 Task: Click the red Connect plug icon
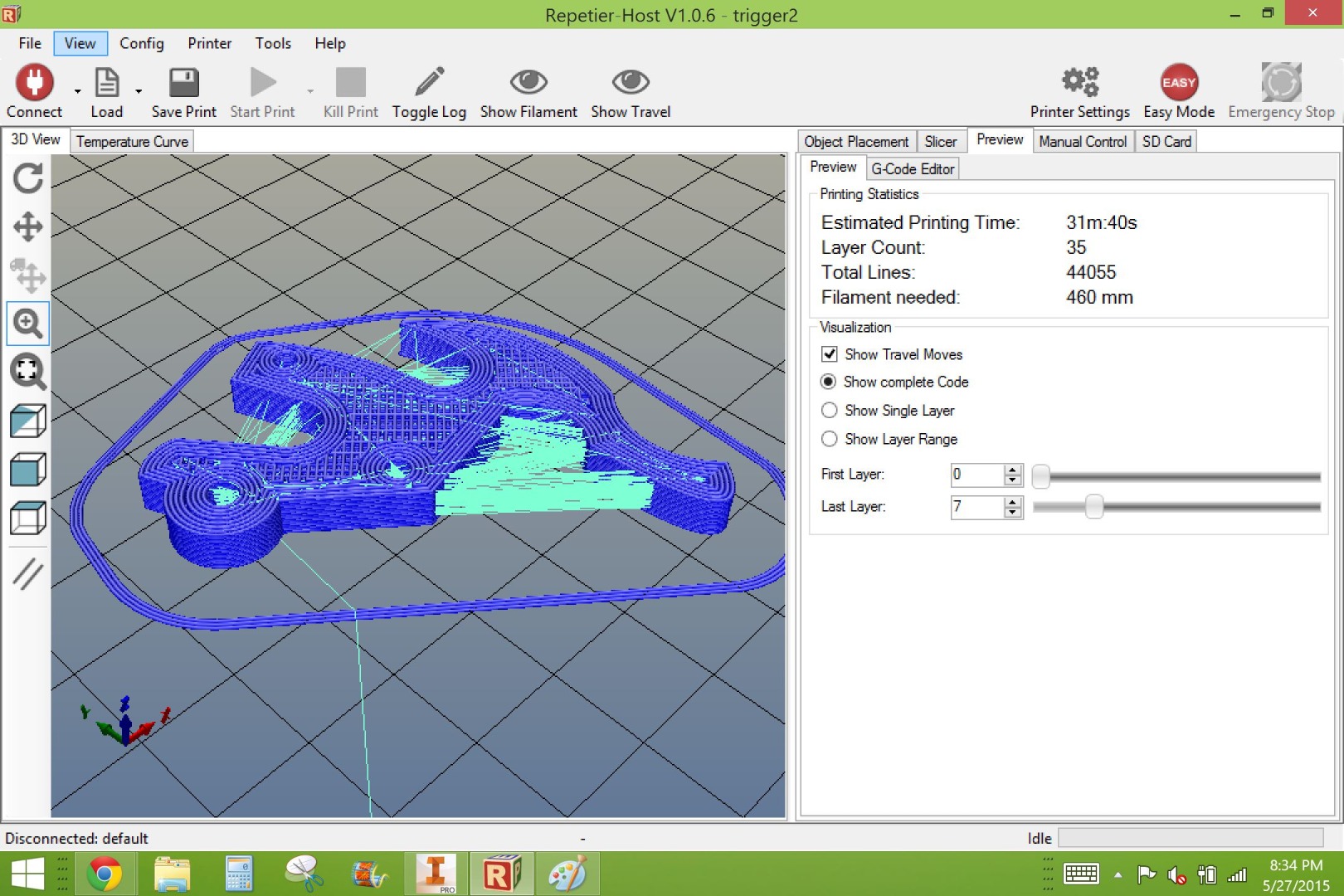[34, 82]
